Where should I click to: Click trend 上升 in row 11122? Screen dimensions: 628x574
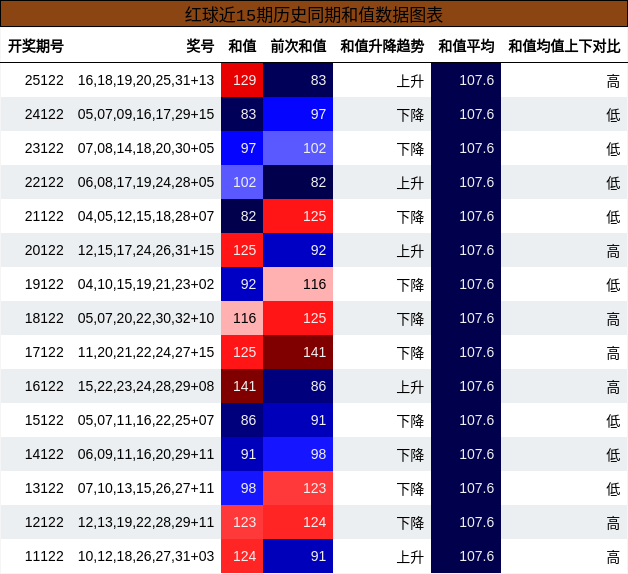pyautogui.click(x=410, y=558)
